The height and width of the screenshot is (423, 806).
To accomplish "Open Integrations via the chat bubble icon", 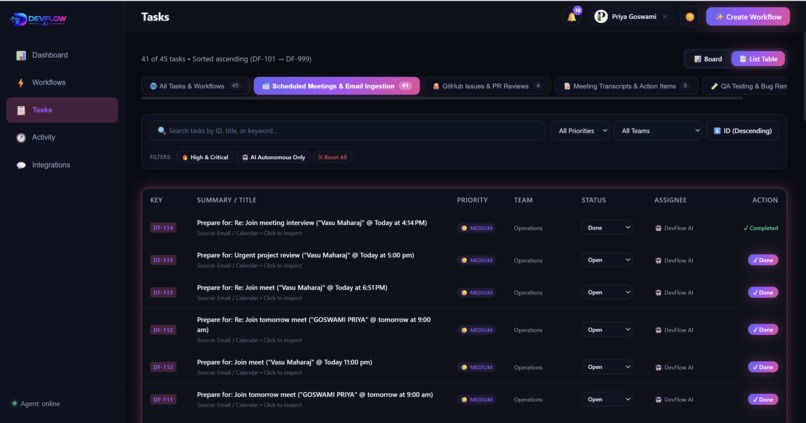I will tap(21, 165).
